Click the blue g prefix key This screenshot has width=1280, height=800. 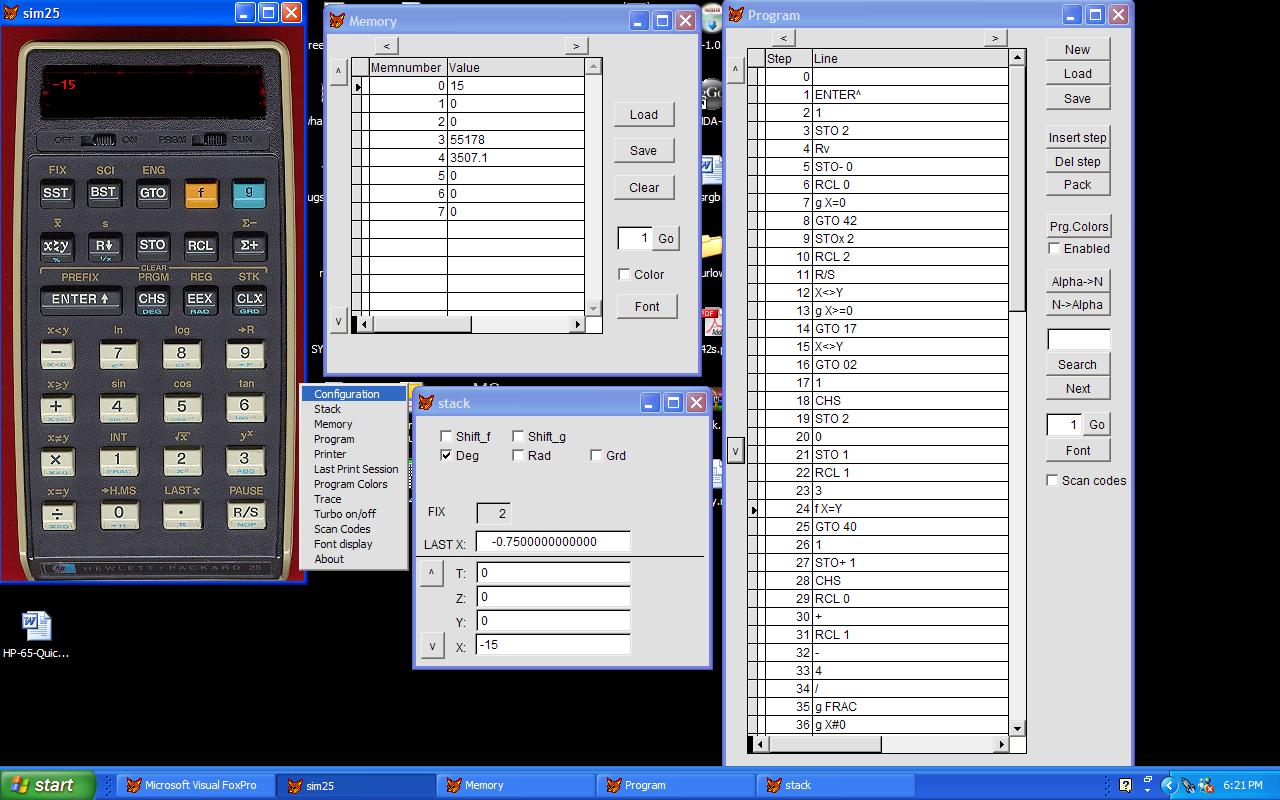coord(249,194)
